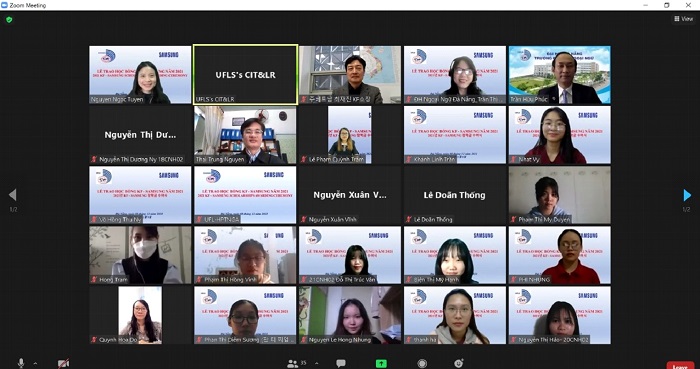700x369 pixels.
Task: Select UFLS's CIT&LR participant tile
Action: (x=245, y=75)
